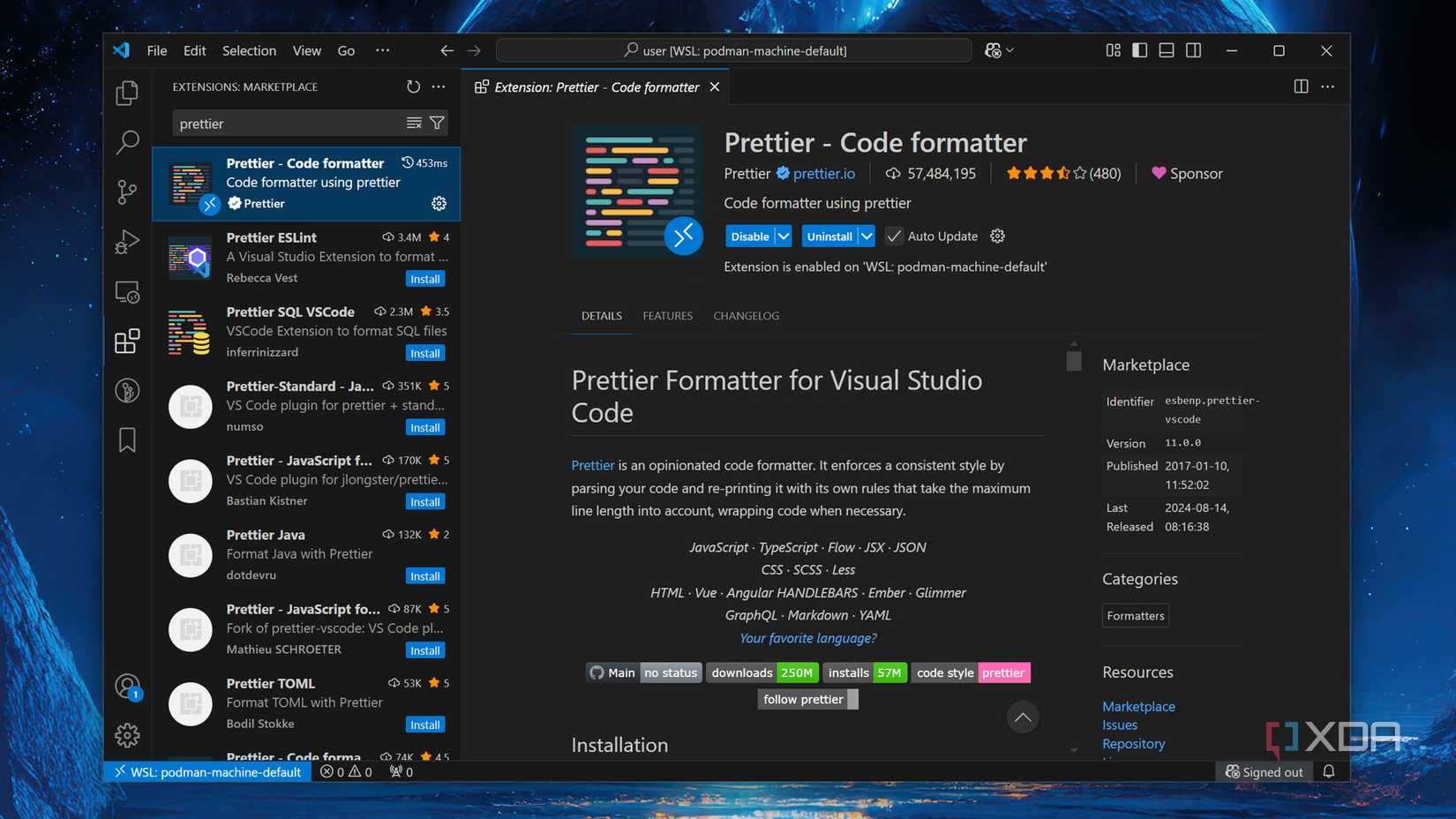Image resolution: width=1456 pixels, height=819 pixels.
Task: Open the Remote Explorer view
Action: [127, 292]
